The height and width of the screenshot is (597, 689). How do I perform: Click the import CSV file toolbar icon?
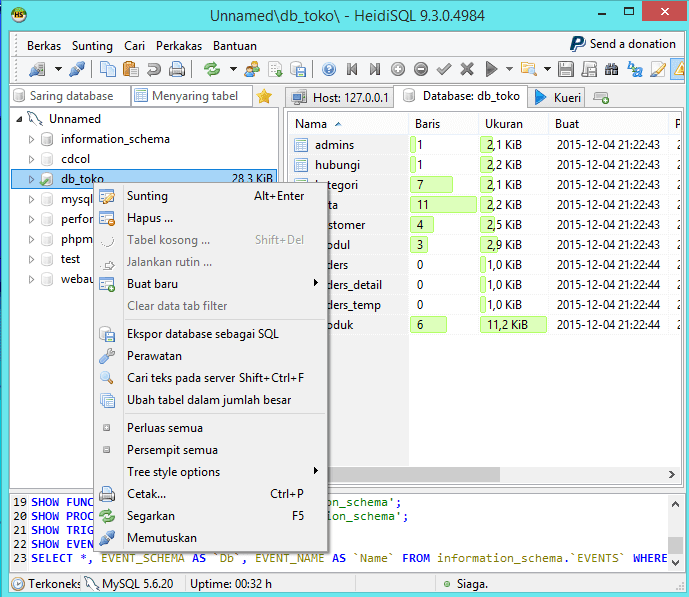click(x=276, y=69)
